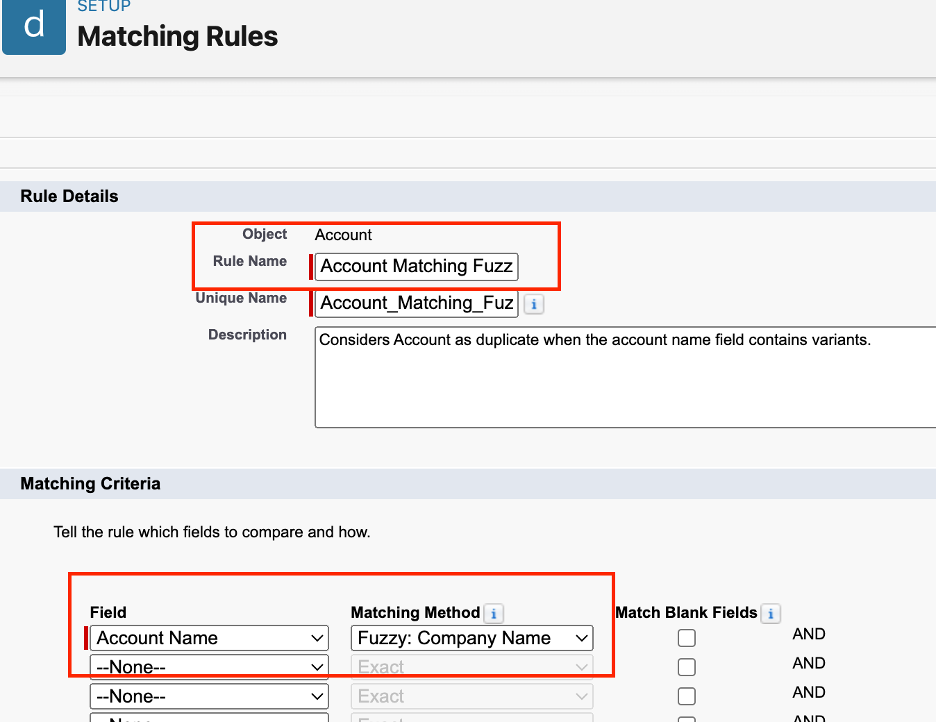Click the second row Exact matching method dropdown
936x722 pixels.
[471, 666]
